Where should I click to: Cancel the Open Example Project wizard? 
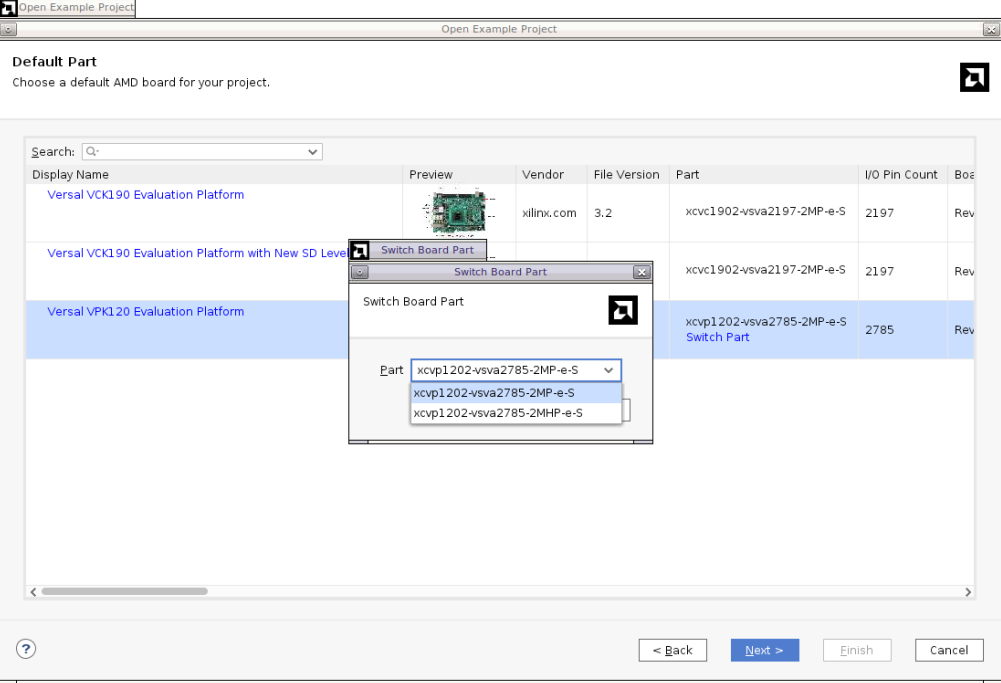tap(948, 650)
